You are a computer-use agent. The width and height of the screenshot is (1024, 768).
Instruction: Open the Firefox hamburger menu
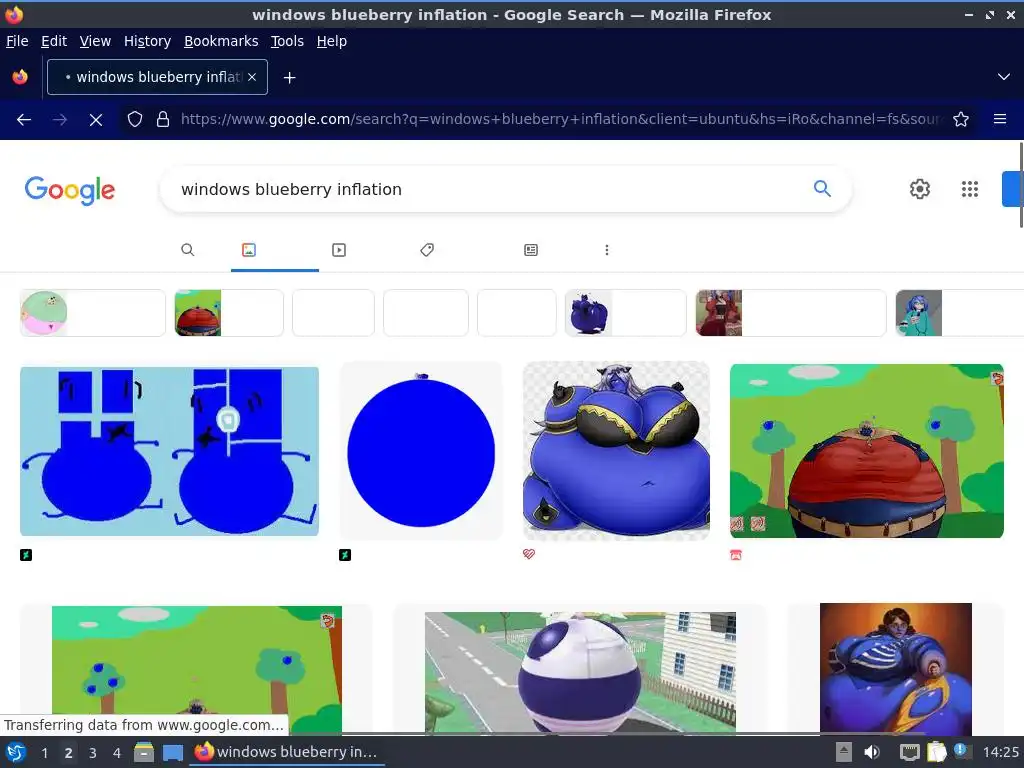point(999,120)
